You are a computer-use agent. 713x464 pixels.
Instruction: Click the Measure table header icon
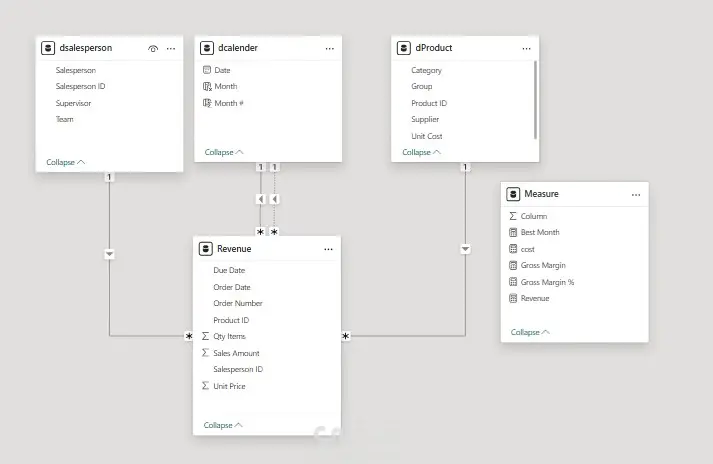click(x=514, y=194)
